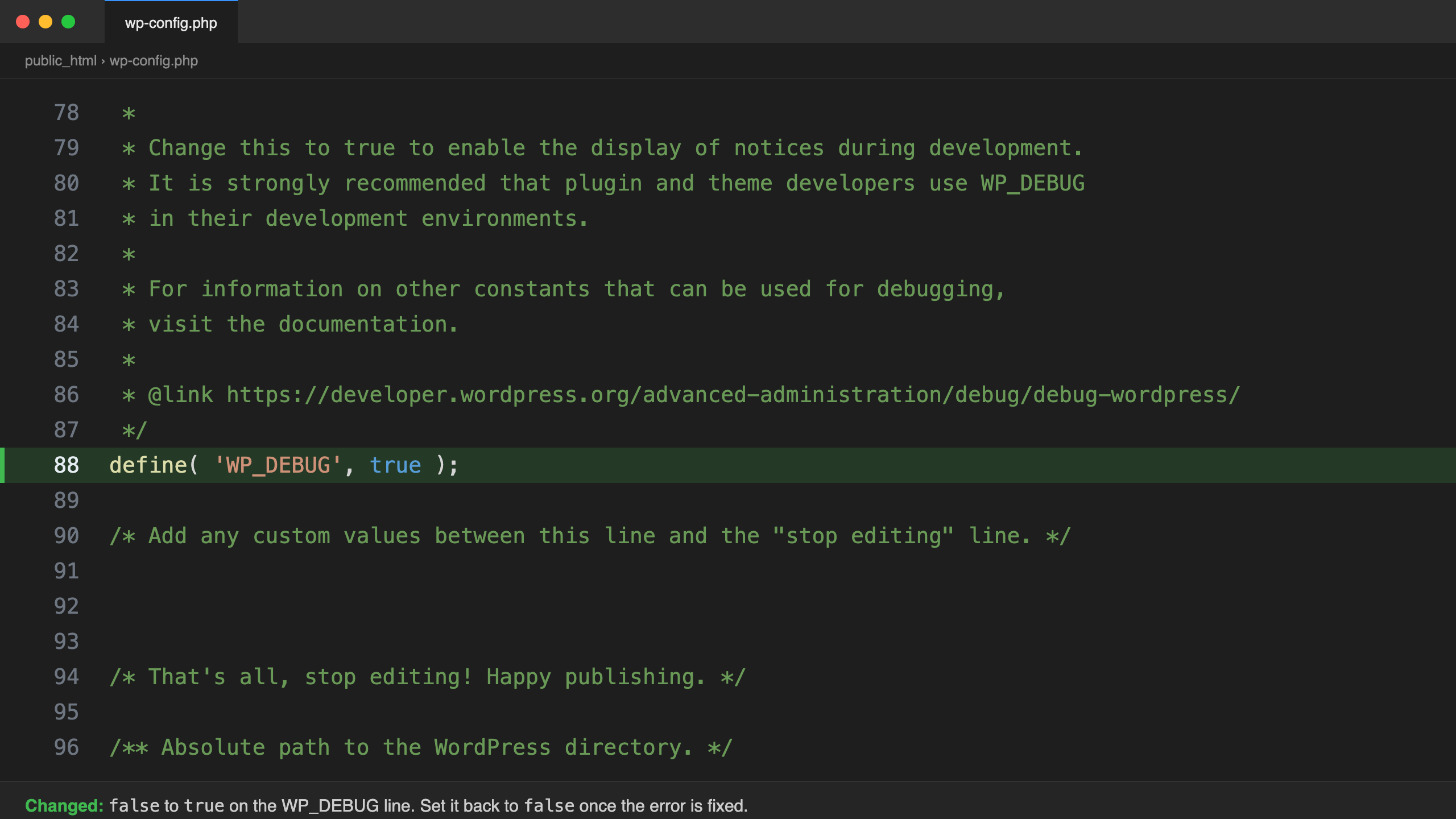Viewport: 1456px width, 819px height.
Task: Click line number 94 in the gutter
Action: pos(66,677)
